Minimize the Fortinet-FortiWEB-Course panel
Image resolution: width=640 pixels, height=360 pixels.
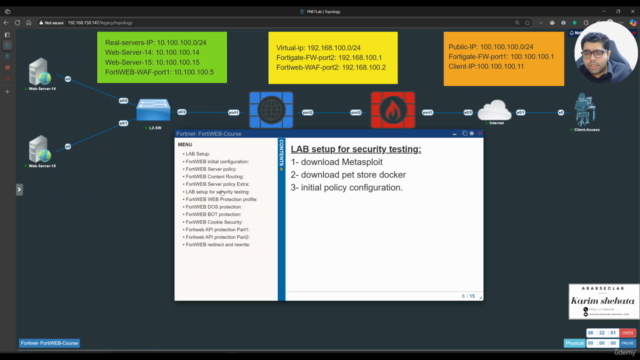tap(454, 134)
